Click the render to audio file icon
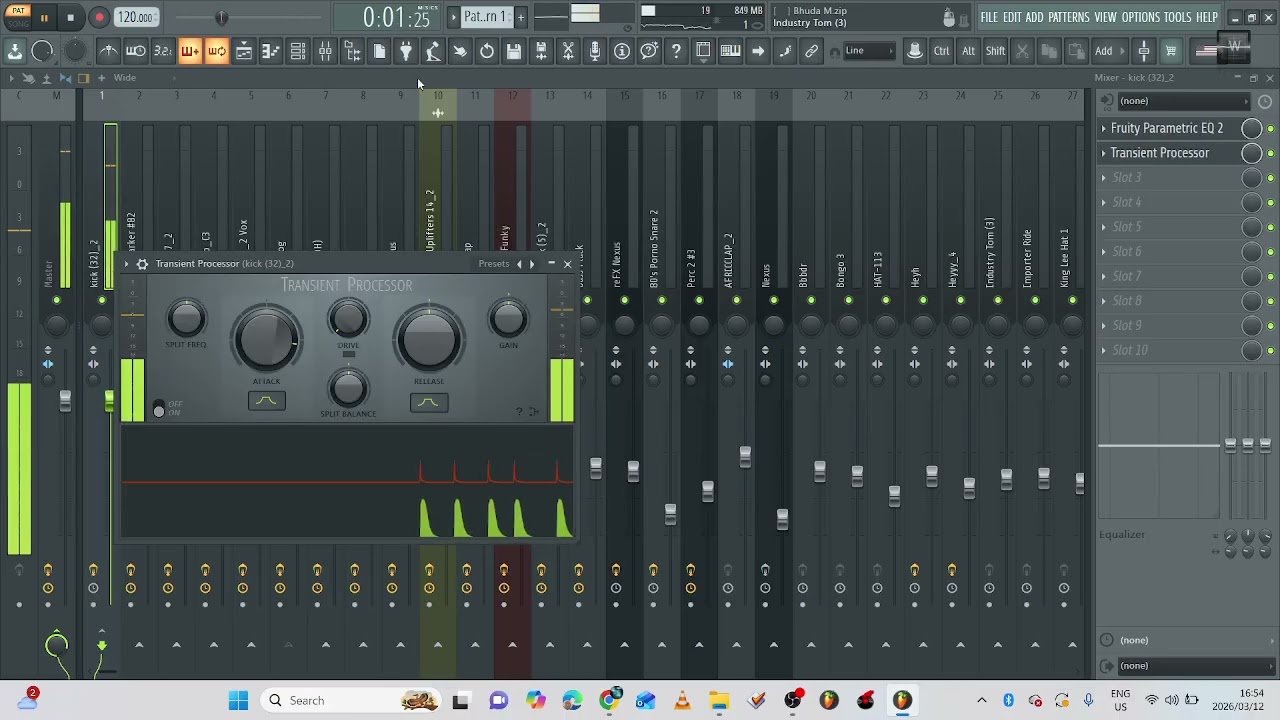1280x720 pixels. 541,51
